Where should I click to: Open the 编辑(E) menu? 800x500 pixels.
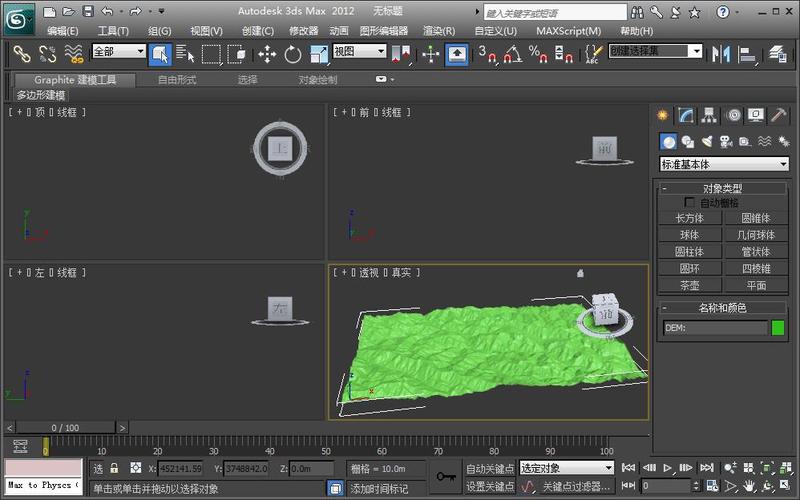63,31
